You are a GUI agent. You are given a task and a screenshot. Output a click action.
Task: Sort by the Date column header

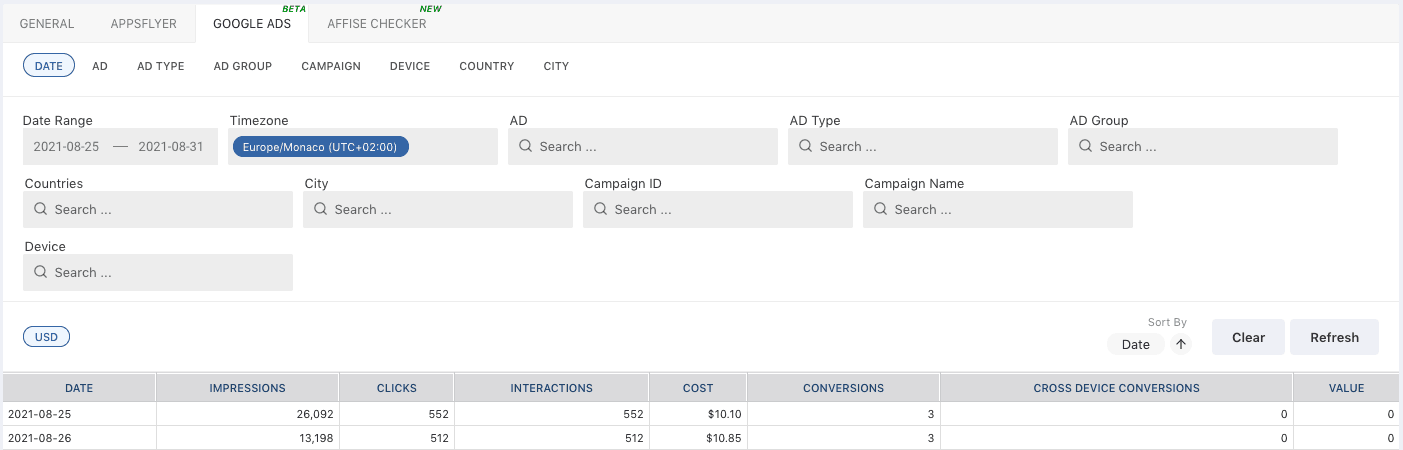click(79, 388)
